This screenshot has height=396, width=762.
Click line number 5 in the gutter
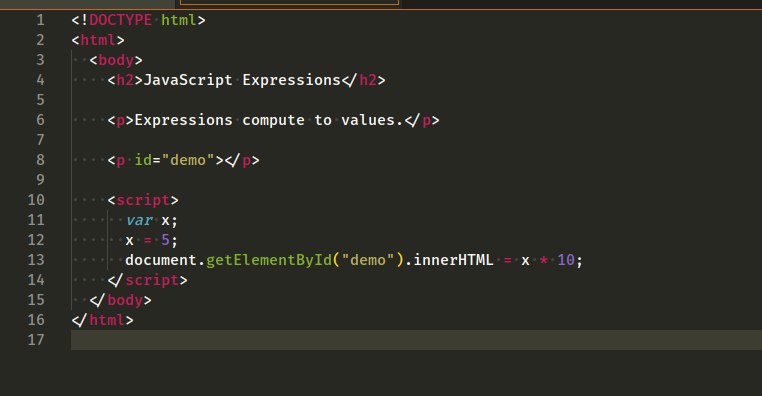click(x=40, y=100)
